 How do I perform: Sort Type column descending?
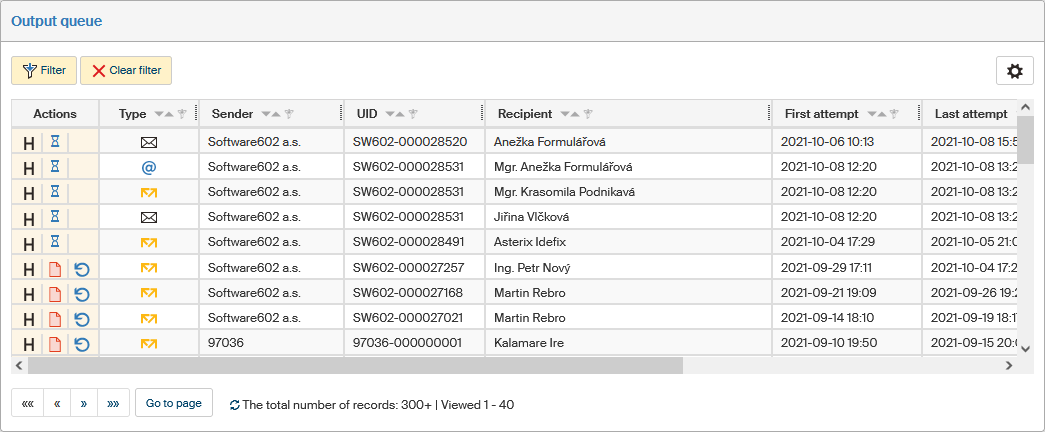pyautogui.click(x=155, y=114)
